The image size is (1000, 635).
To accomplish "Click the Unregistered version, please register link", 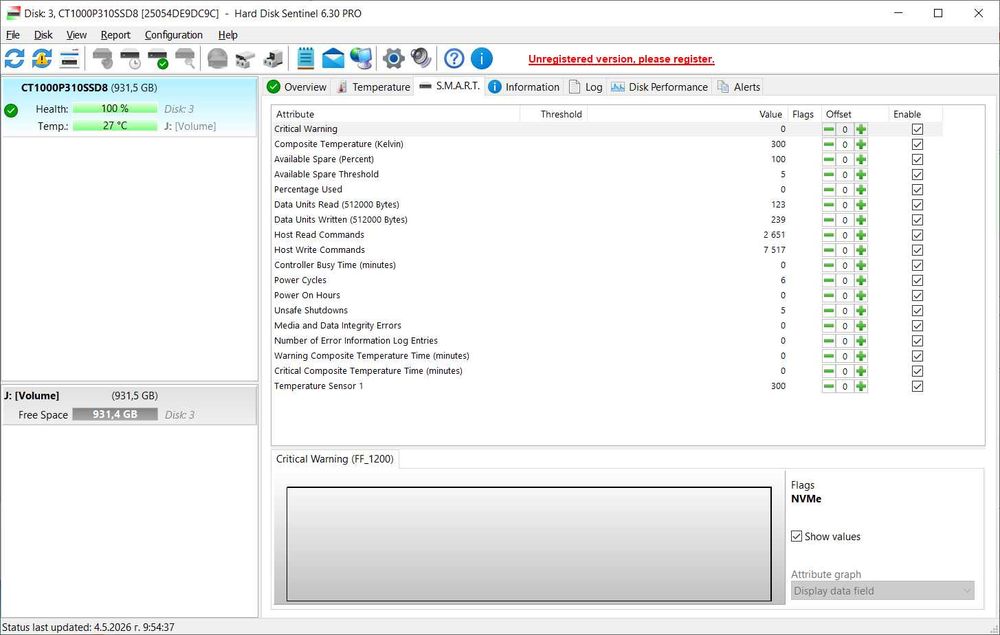I will click(x=621, y=59).
